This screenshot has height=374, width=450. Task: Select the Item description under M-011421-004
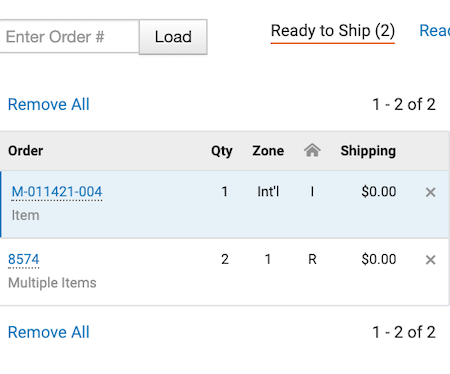click(x=25, y=215)
